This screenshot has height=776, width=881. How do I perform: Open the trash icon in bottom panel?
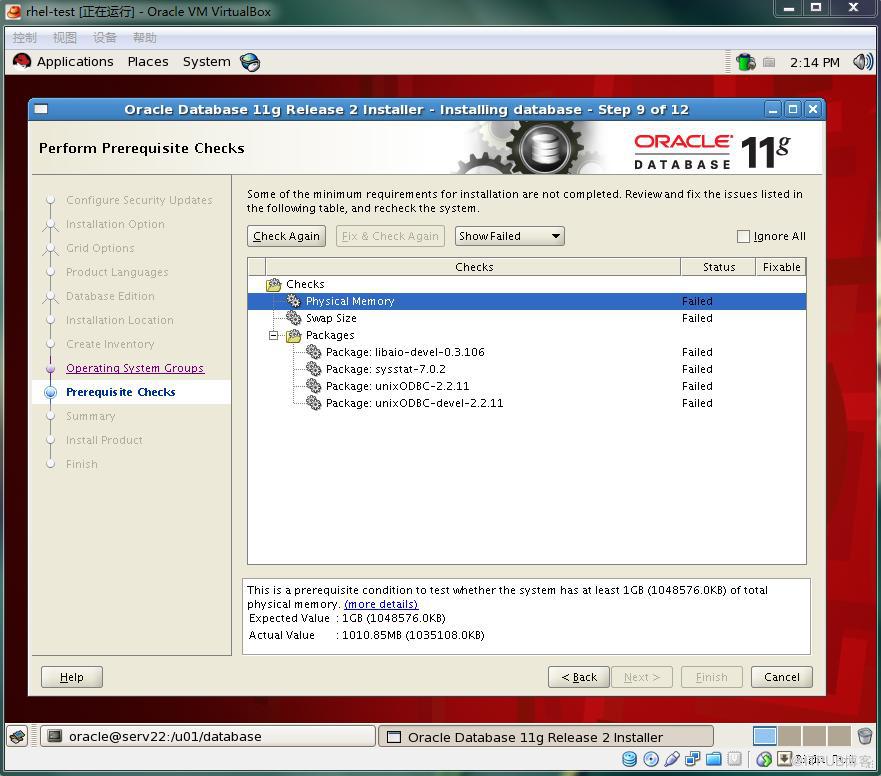[865, 736]
